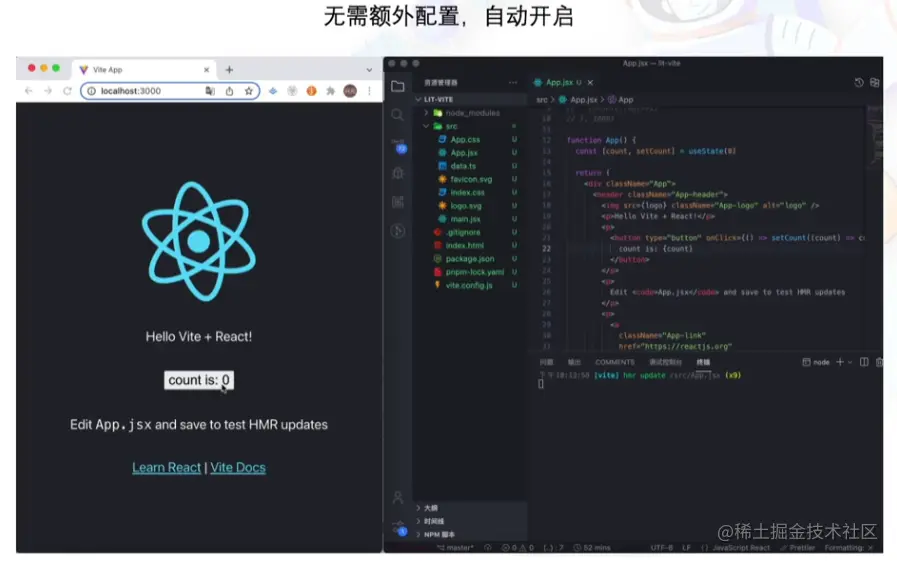Open data.ts in the file tree
The height and width of the screenshot is (561, 897).
click(x=463, y=166)
